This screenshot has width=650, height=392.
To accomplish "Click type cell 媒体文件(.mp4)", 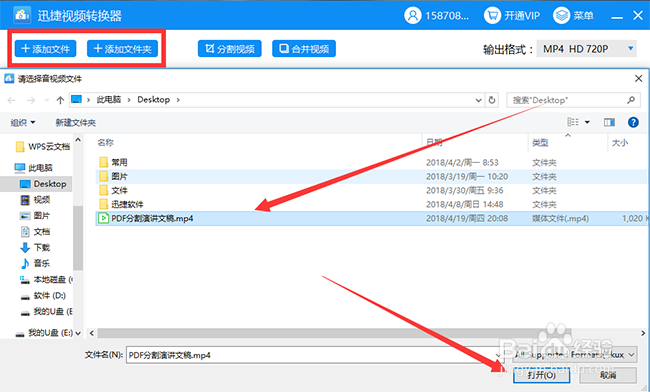I will [560, 218].
